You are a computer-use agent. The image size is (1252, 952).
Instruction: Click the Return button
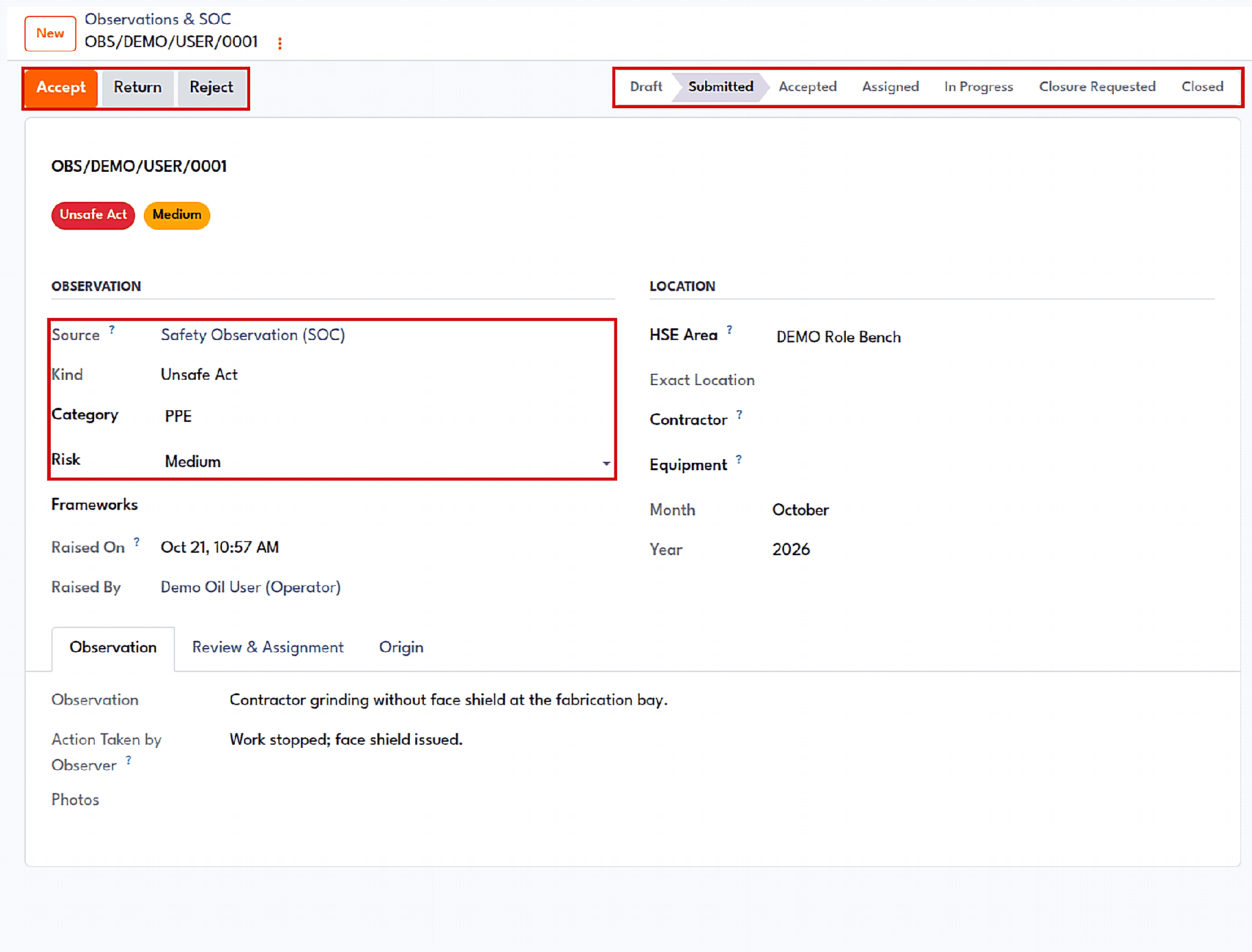tap(138, 87)
